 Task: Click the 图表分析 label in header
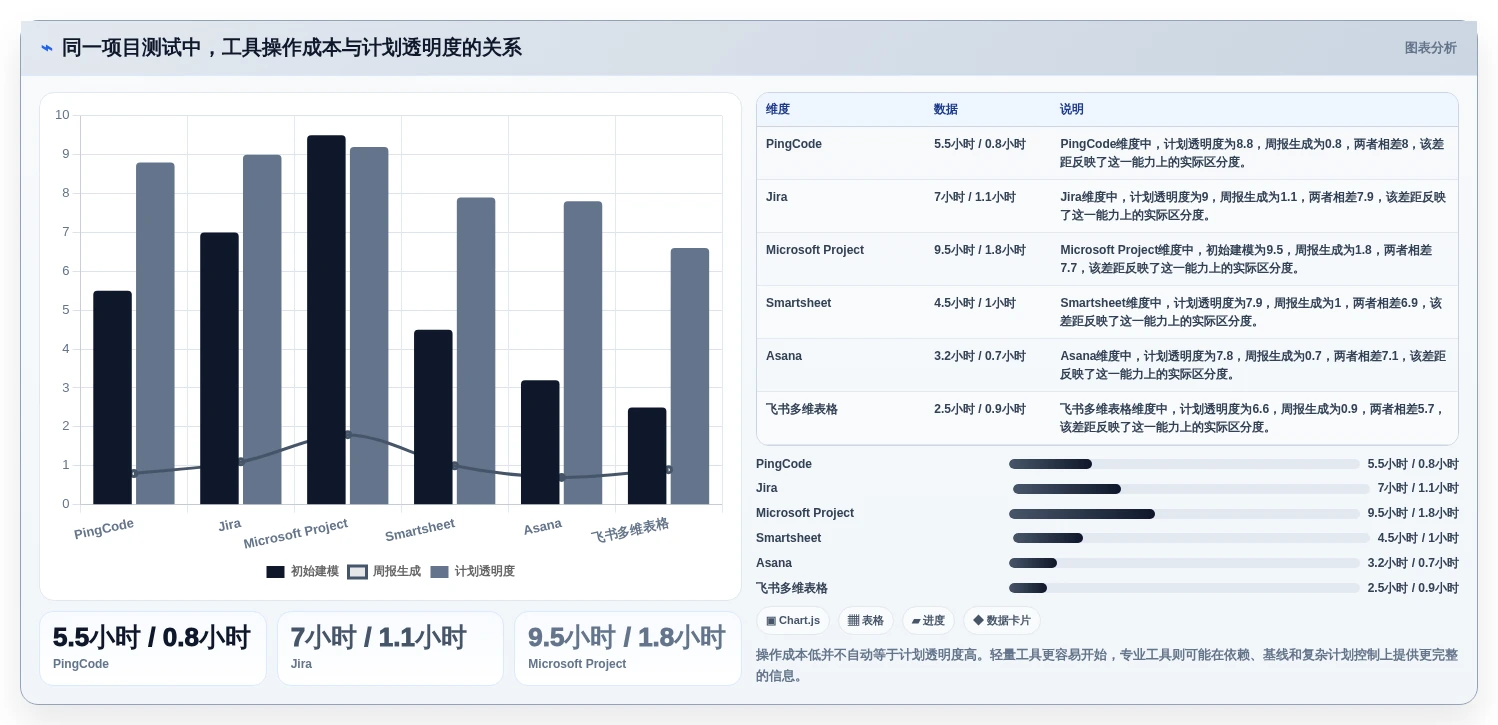coord(1430,48)
